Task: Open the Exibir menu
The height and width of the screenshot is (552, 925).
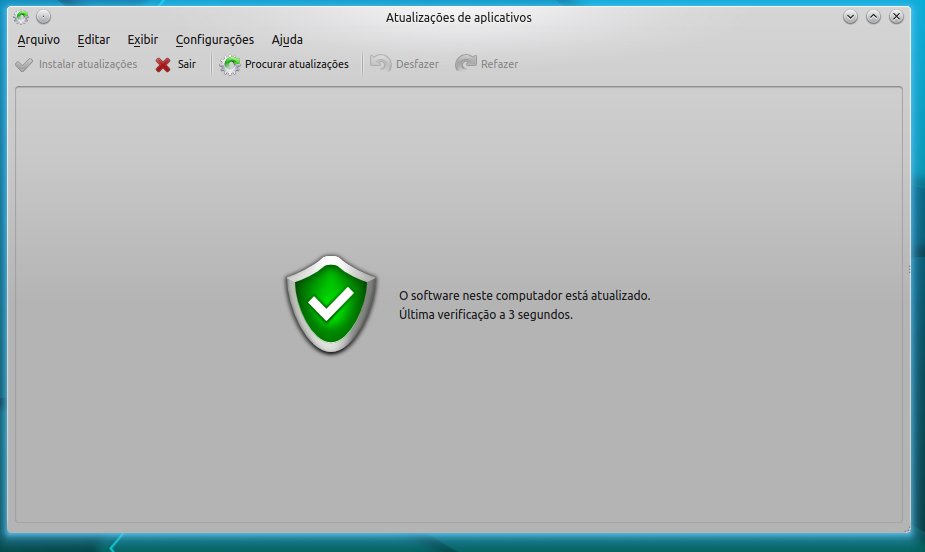Action: tap(143, 40)
